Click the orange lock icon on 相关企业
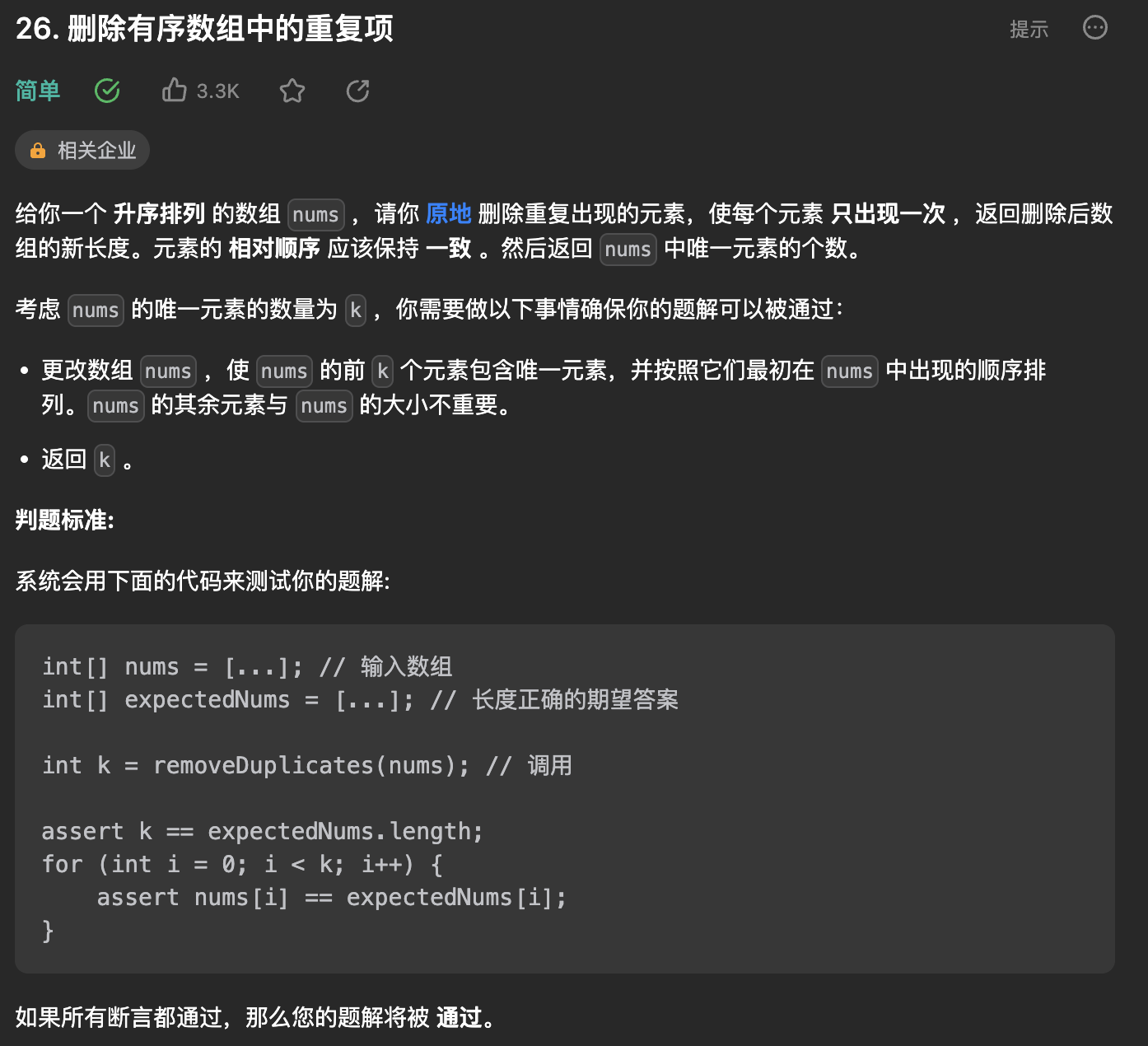Image resolution: width=1148 pixels, height=1046 pixels. 38,150
